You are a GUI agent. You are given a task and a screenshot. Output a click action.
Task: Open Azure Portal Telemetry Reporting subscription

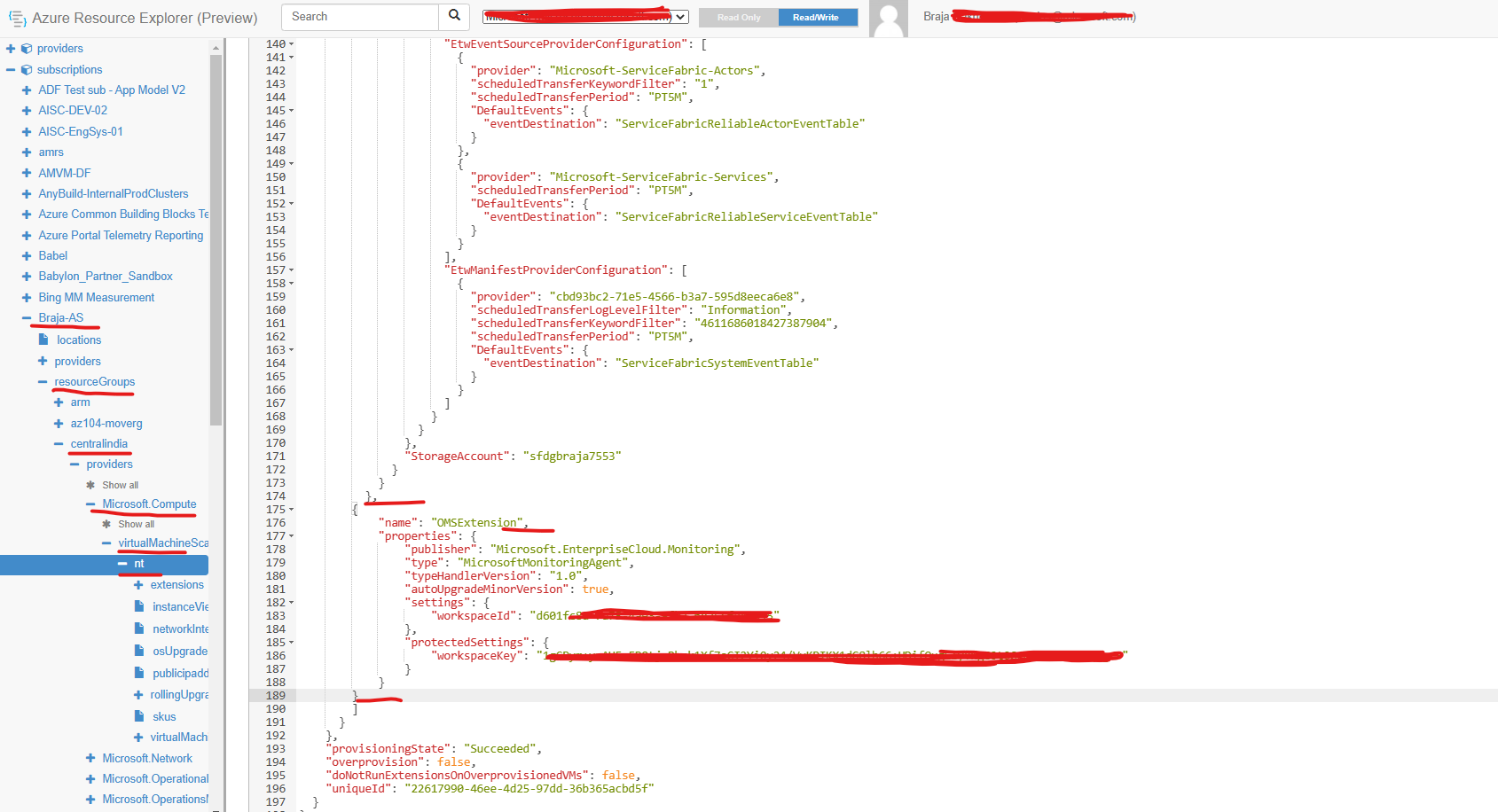coord(121,235)
